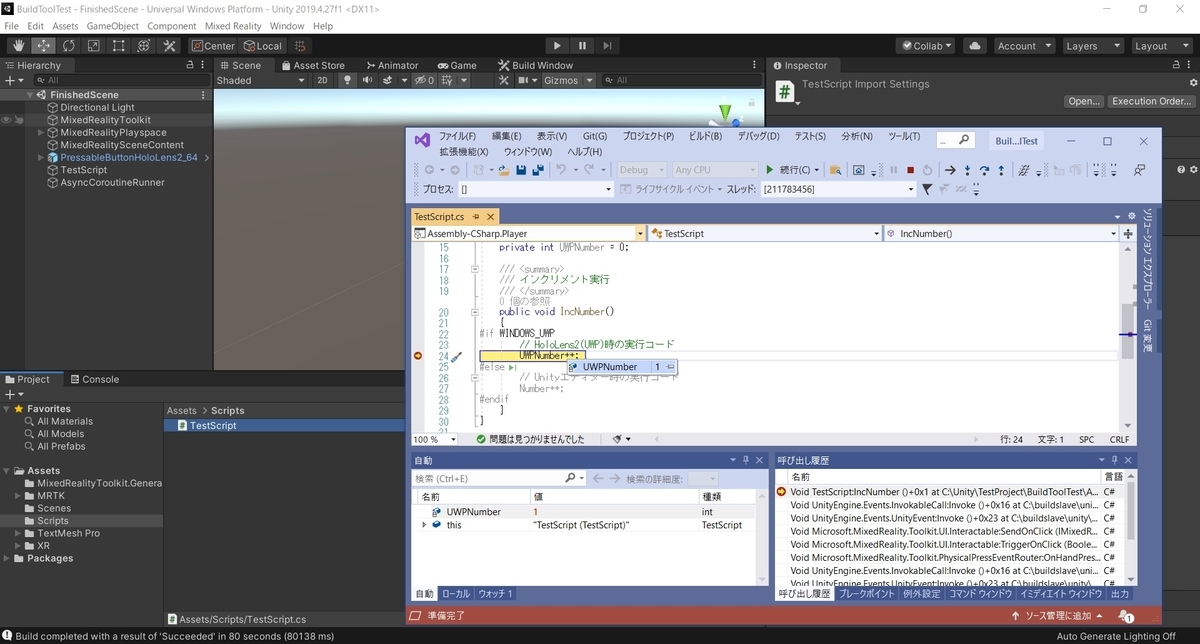Toggle Local handle rotation in Unity
The image size is (1200, 644).
[263, 46]
